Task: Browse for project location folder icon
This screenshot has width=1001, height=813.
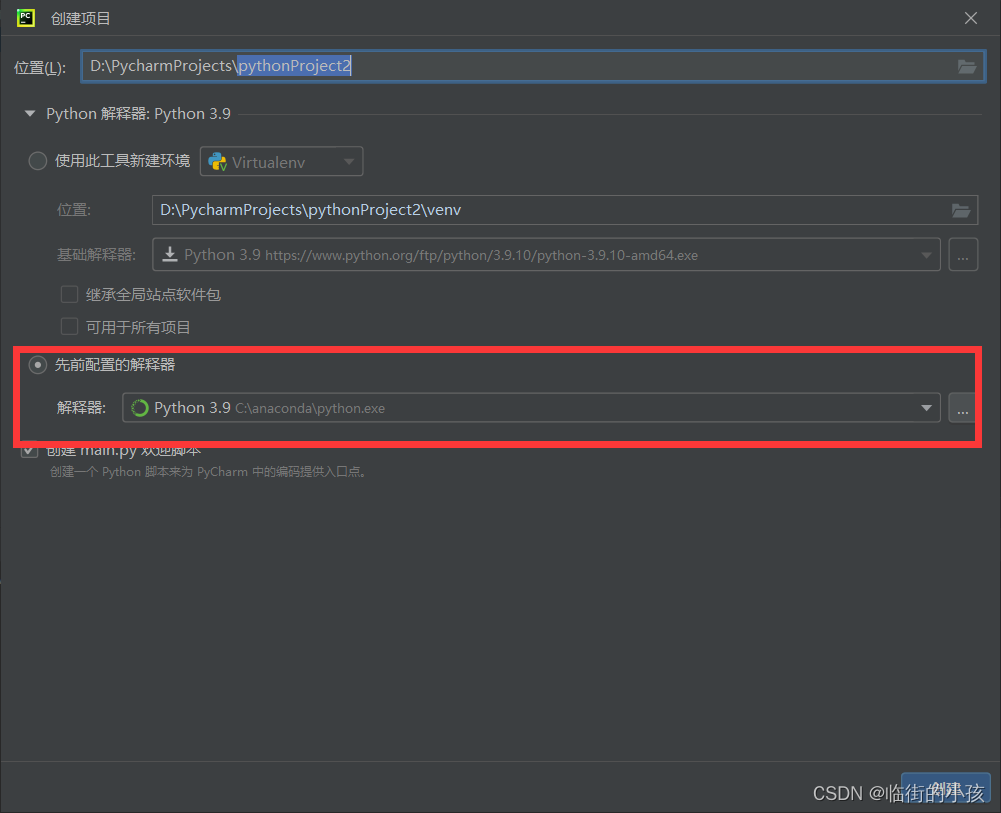Action: pos(967,66)
